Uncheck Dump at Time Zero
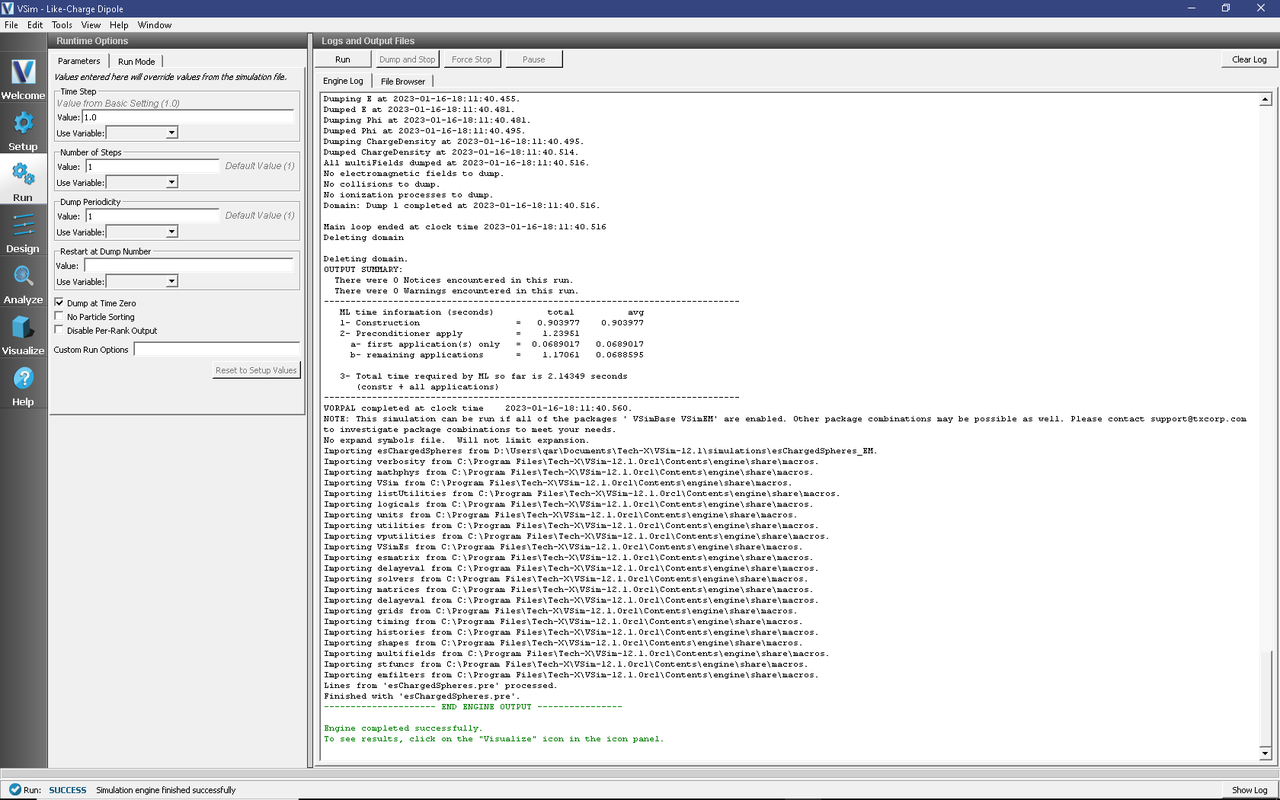The height and width of the screenshot is (800, 1280). (x=59, y=303)
